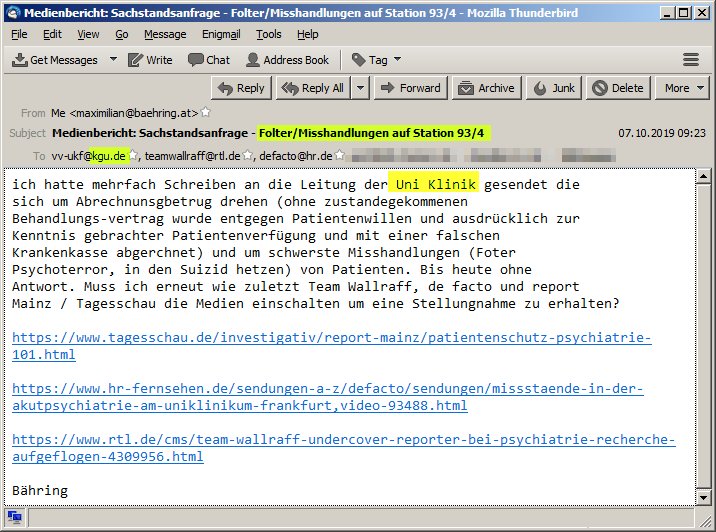Click the Get Messages button

[x=55, y=60]
